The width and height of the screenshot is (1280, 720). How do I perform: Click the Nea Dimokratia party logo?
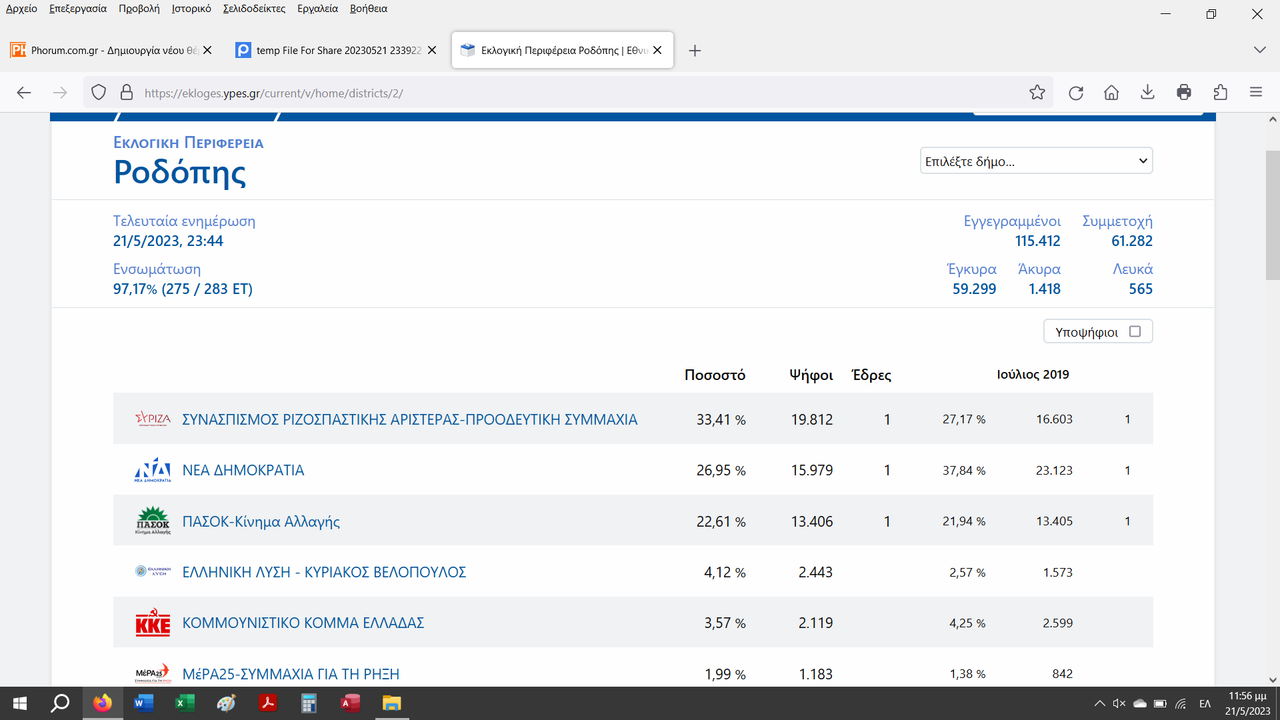pyautogui.click(x=153, y=470)
